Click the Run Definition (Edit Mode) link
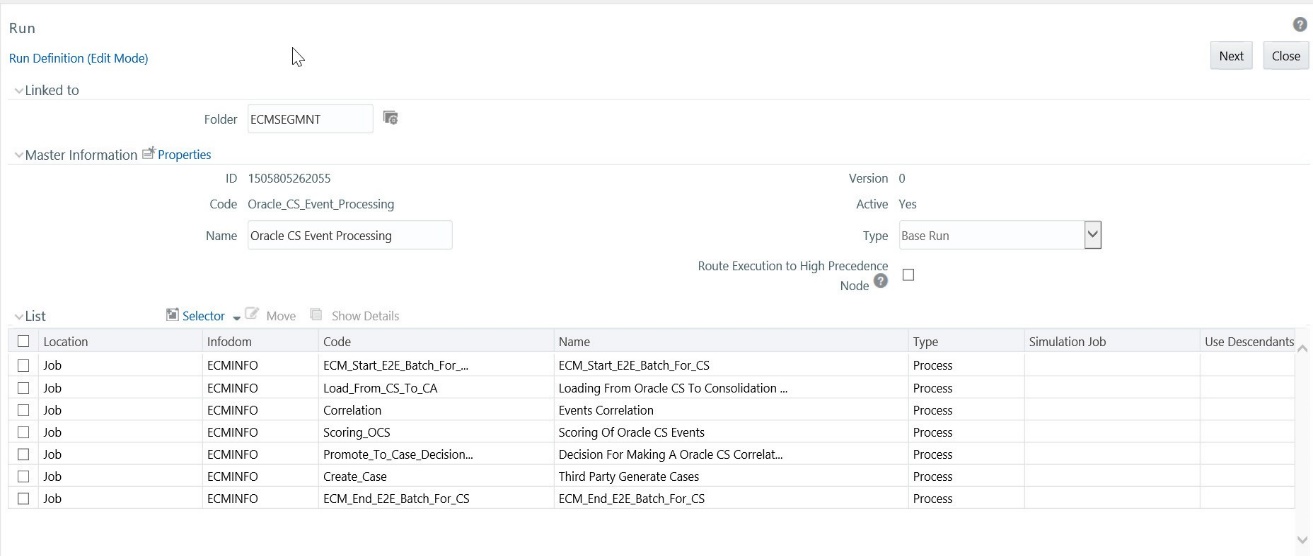The height and width of the screenshot is (556, 1313). [78, 58]
